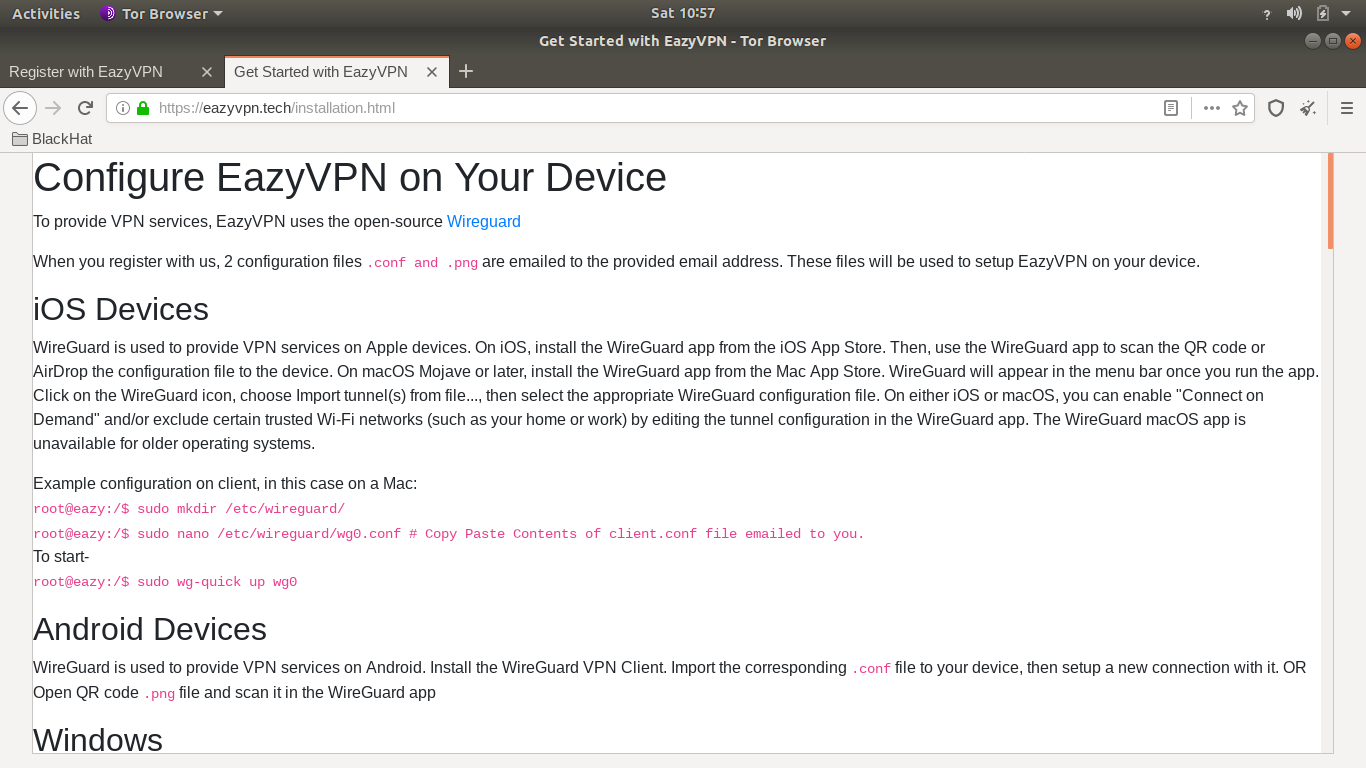Expand the system menu arrow

point(1346,14)
